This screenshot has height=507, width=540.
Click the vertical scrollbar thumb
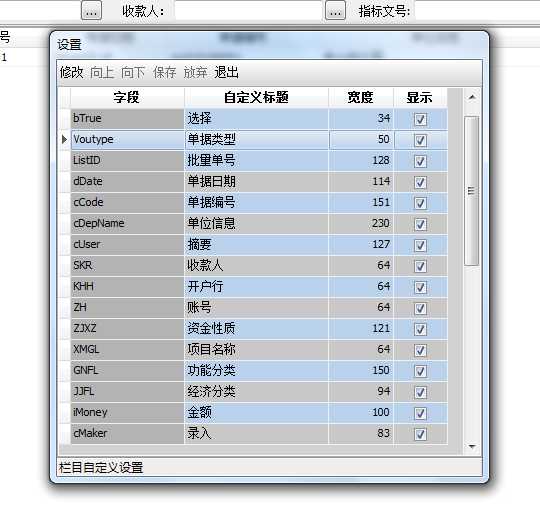point(471,191)
